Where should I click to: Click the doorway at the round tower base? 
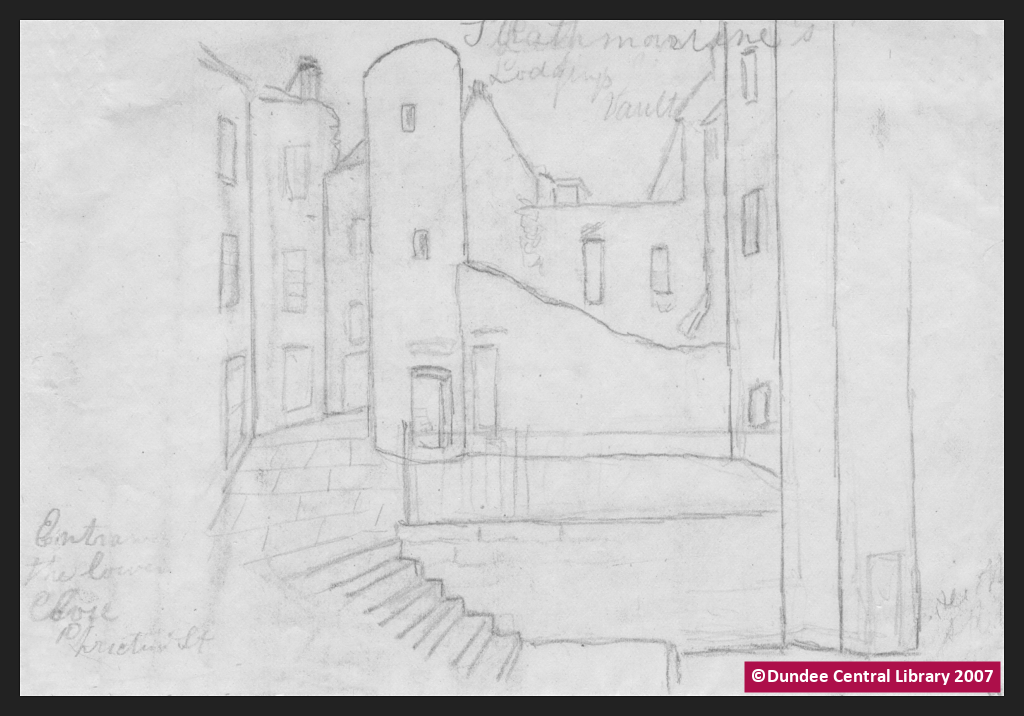pyautogui.click(x=430, y=406)
